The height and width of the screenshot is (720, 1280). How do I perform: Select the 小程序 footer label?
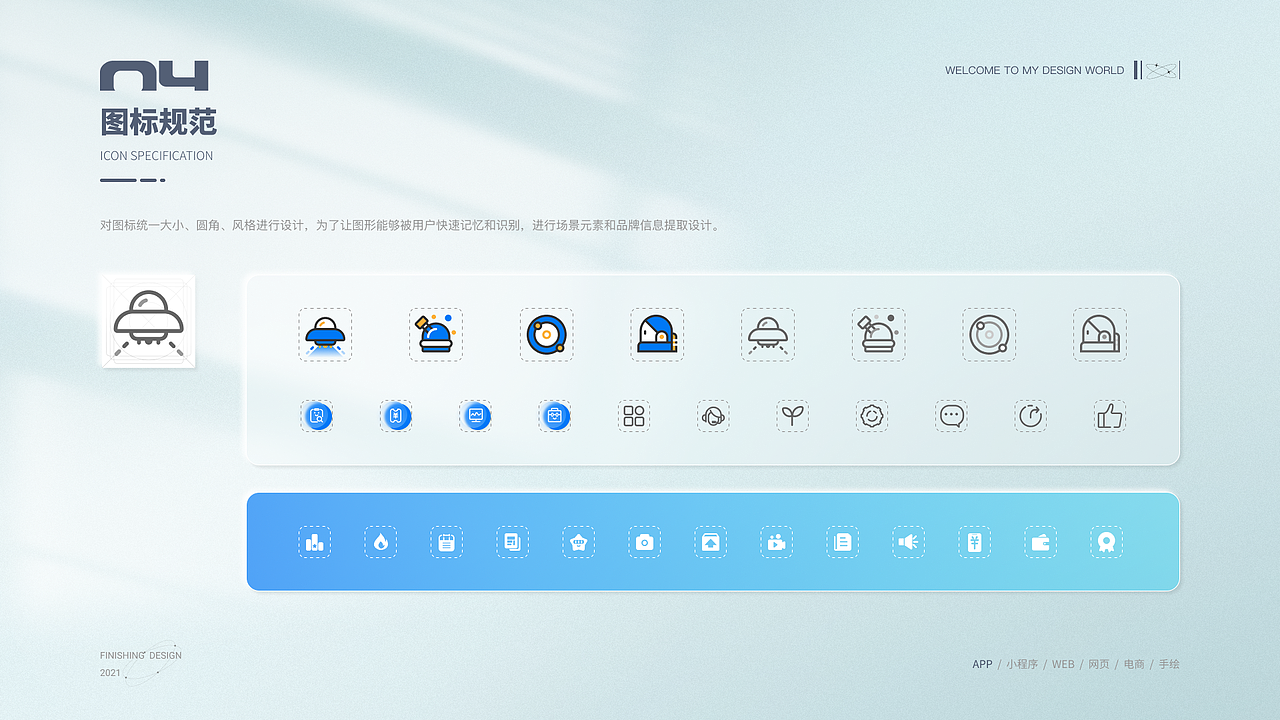pyautogui.click(x=1022, y=664)
